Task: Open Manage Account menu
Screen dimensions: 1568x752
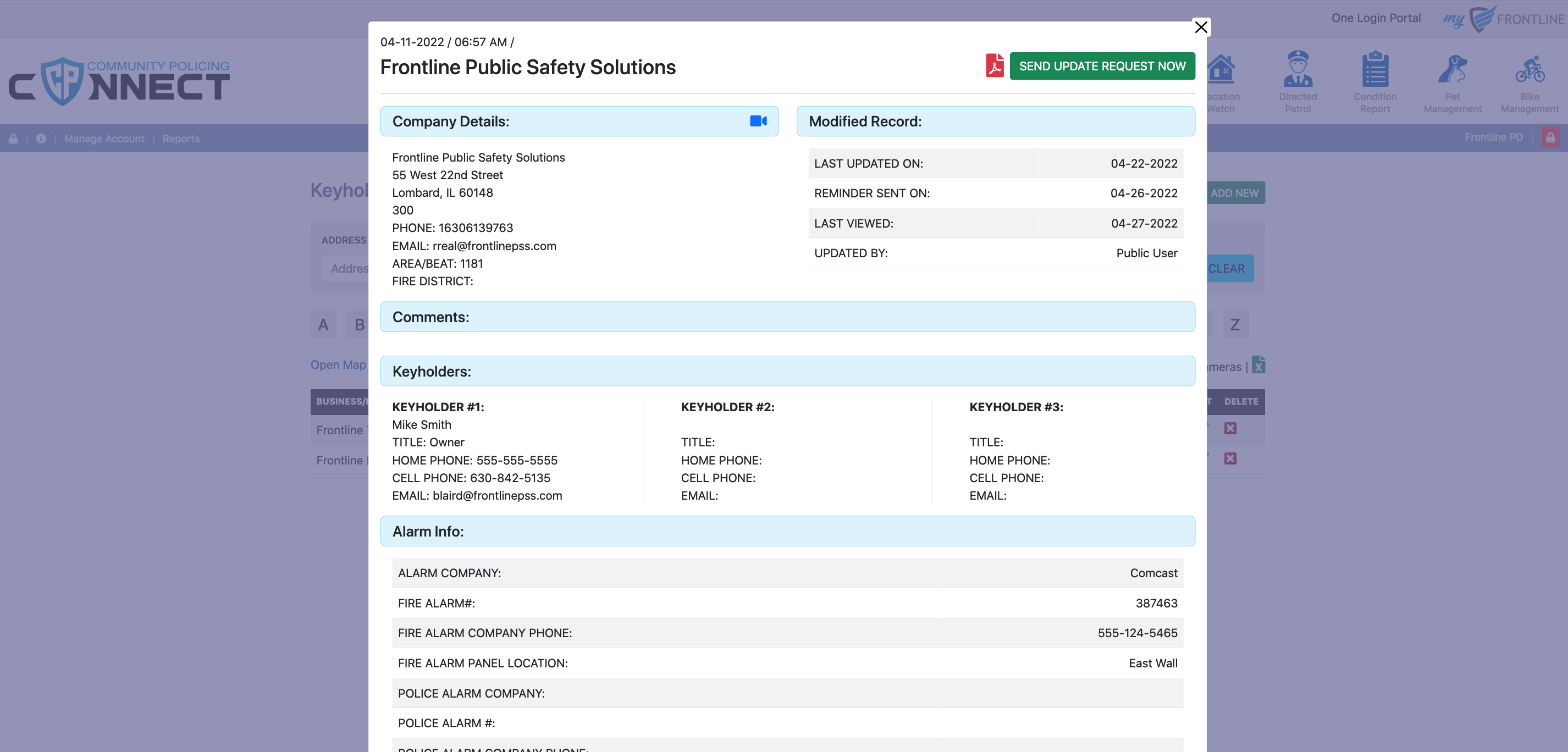Action: tap(104, 139)
